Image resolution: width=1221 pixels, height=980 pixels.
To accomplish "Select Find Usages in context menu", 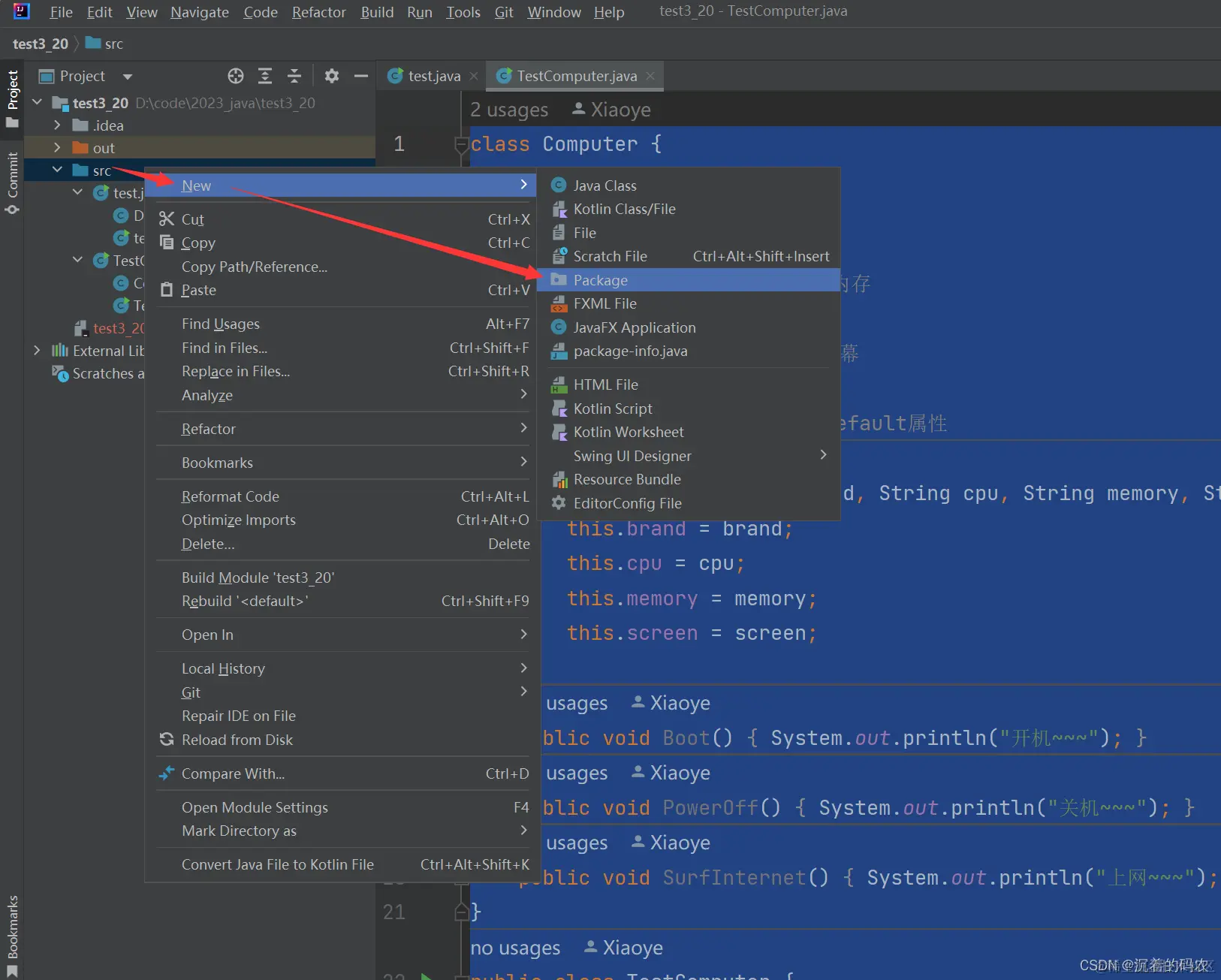I will (340, 324).
